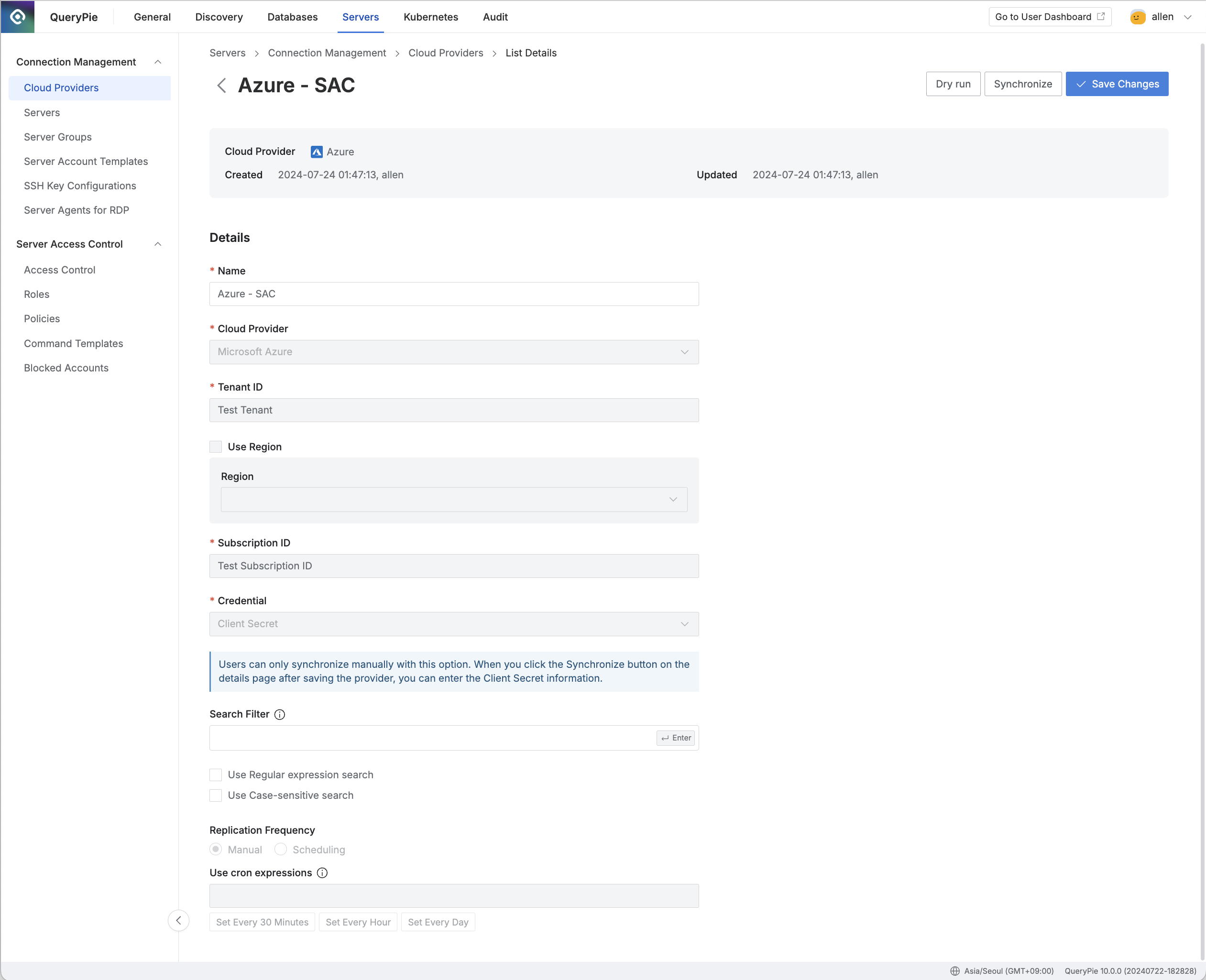Click the QueryPie logo icon

click(18, 17)
